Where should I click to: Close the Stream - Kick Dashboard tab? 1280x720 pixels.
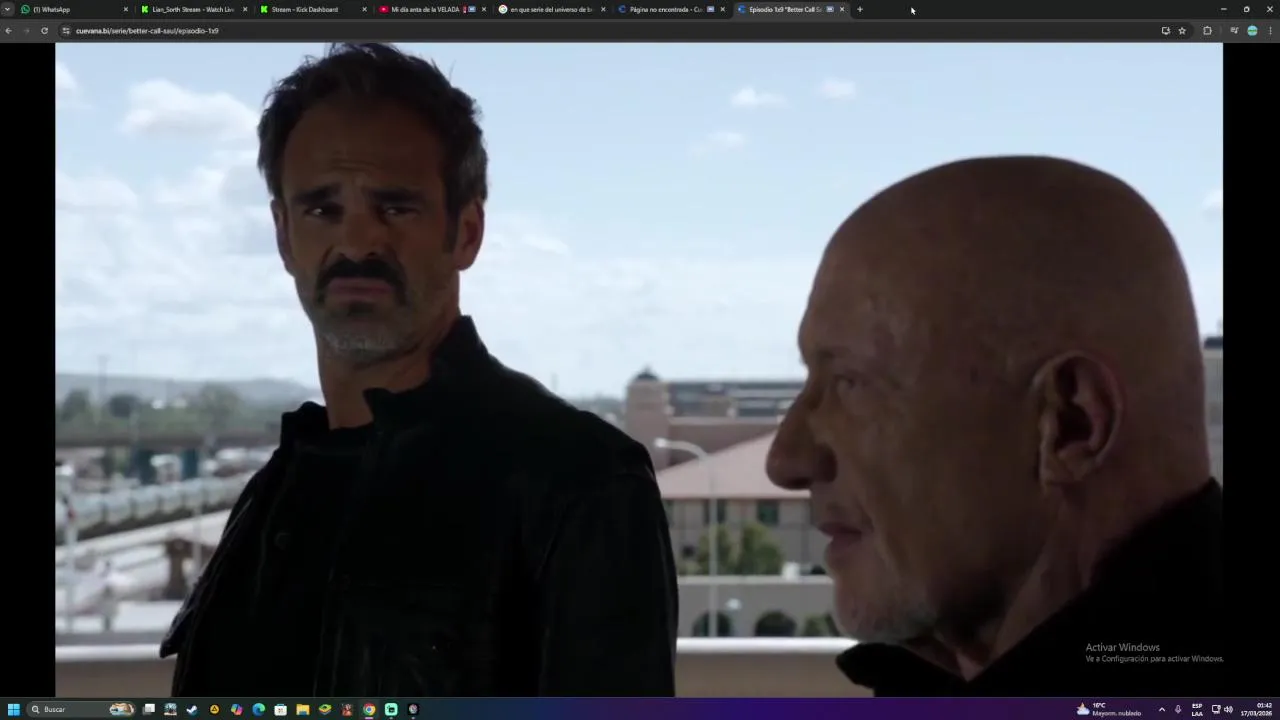click(x=364, y=9)
